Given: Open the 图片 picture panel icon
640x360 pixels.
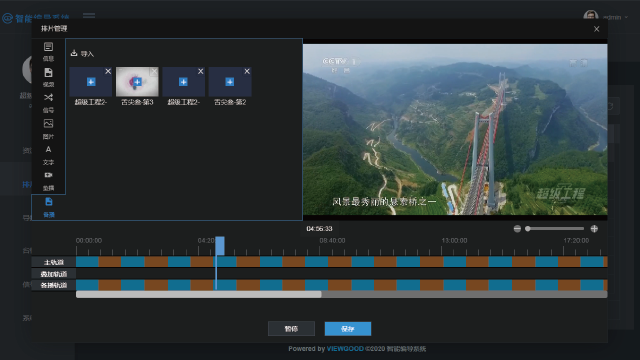Looking at the screenshot, I should click(x=48, y=123).
